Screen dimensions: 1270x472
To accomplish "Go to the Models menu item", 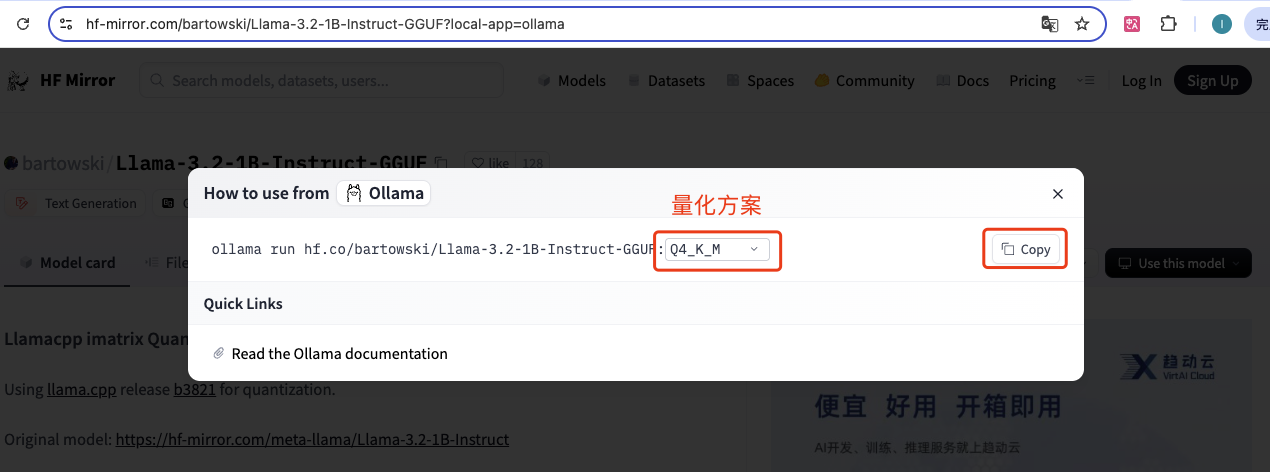I will pos(572,81).
